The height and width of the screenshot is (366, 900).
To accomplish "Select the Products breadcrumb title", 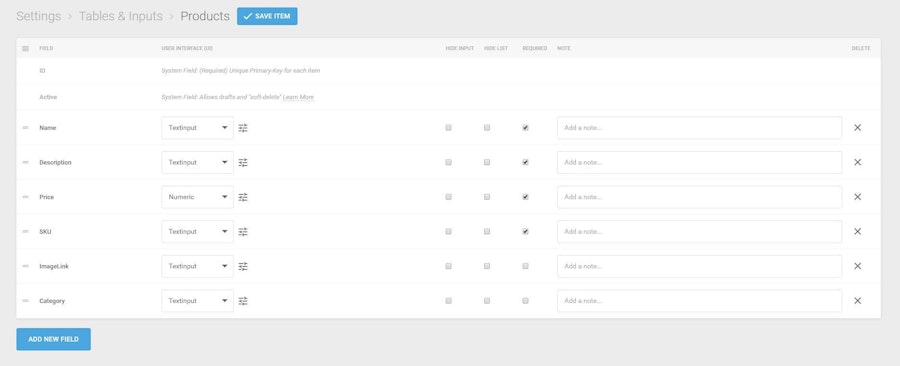I will [x=205, y=16].
